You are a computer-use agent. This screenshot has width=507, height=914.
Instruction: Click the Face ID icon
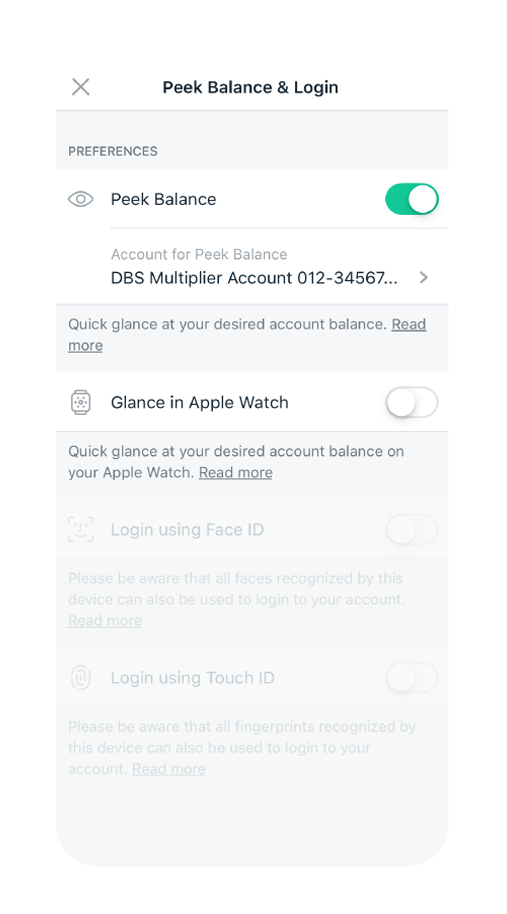pyautogui.click(x=80, y=529)
